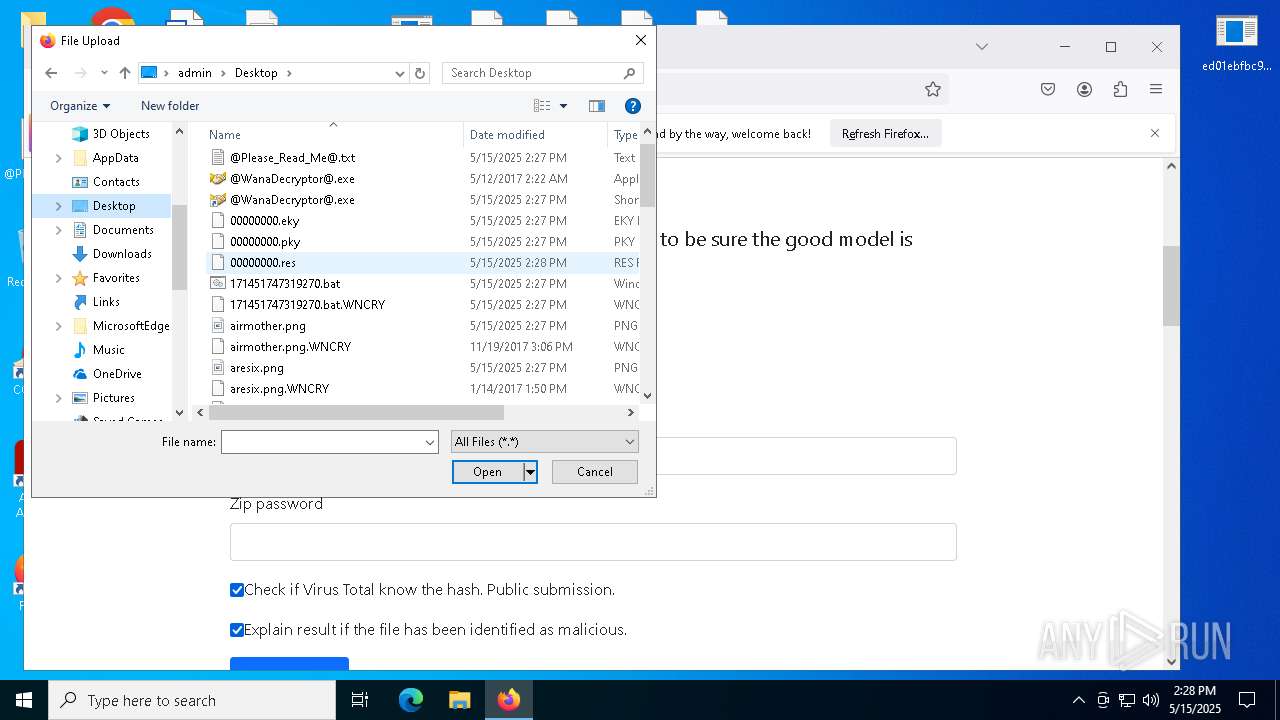1280x720 pixels.
Task: Open Task View on taskbar
Action: [360, 700]
